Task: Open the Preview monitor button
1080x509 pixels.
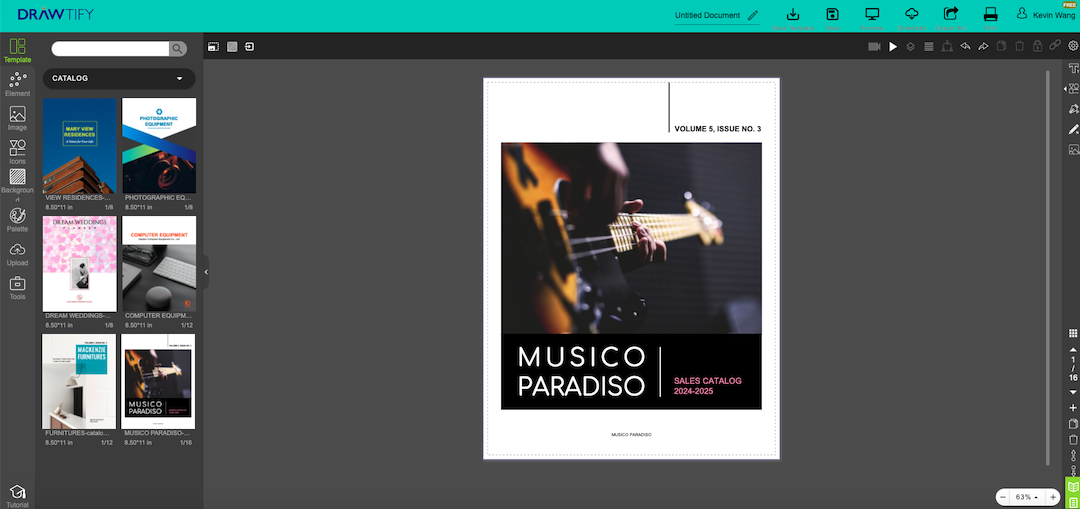Action: point(873,18)
